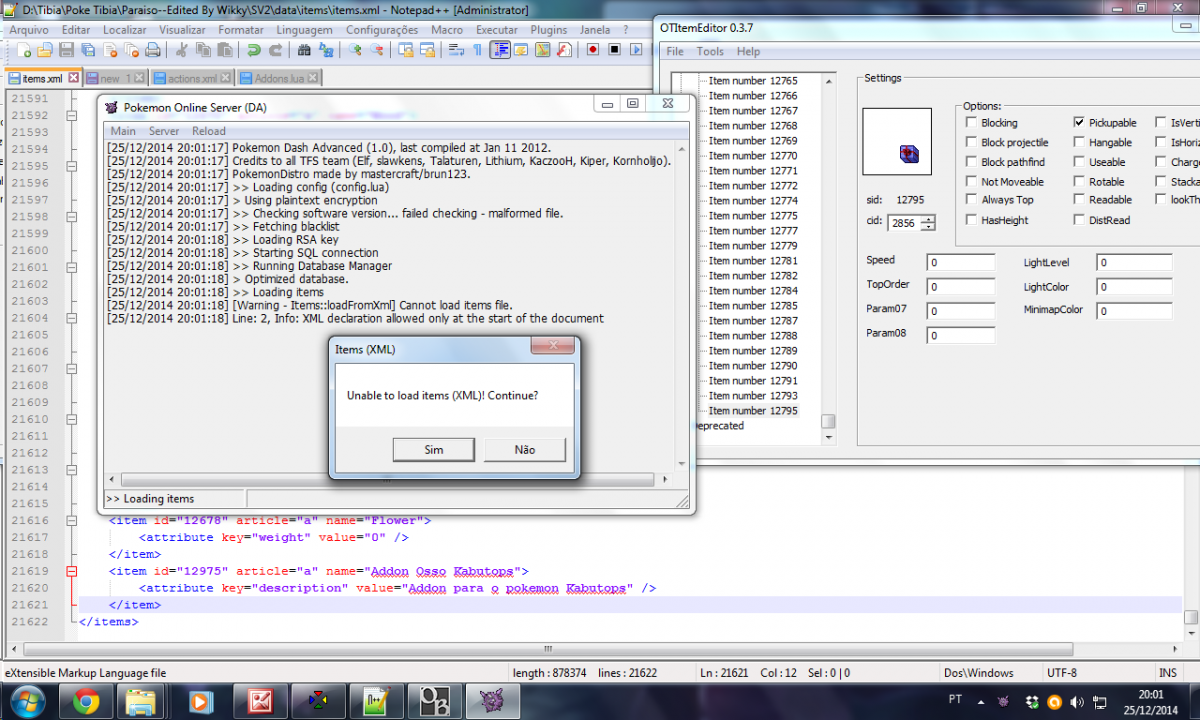Open the Server menu in Pokemon window

(164, 131)
